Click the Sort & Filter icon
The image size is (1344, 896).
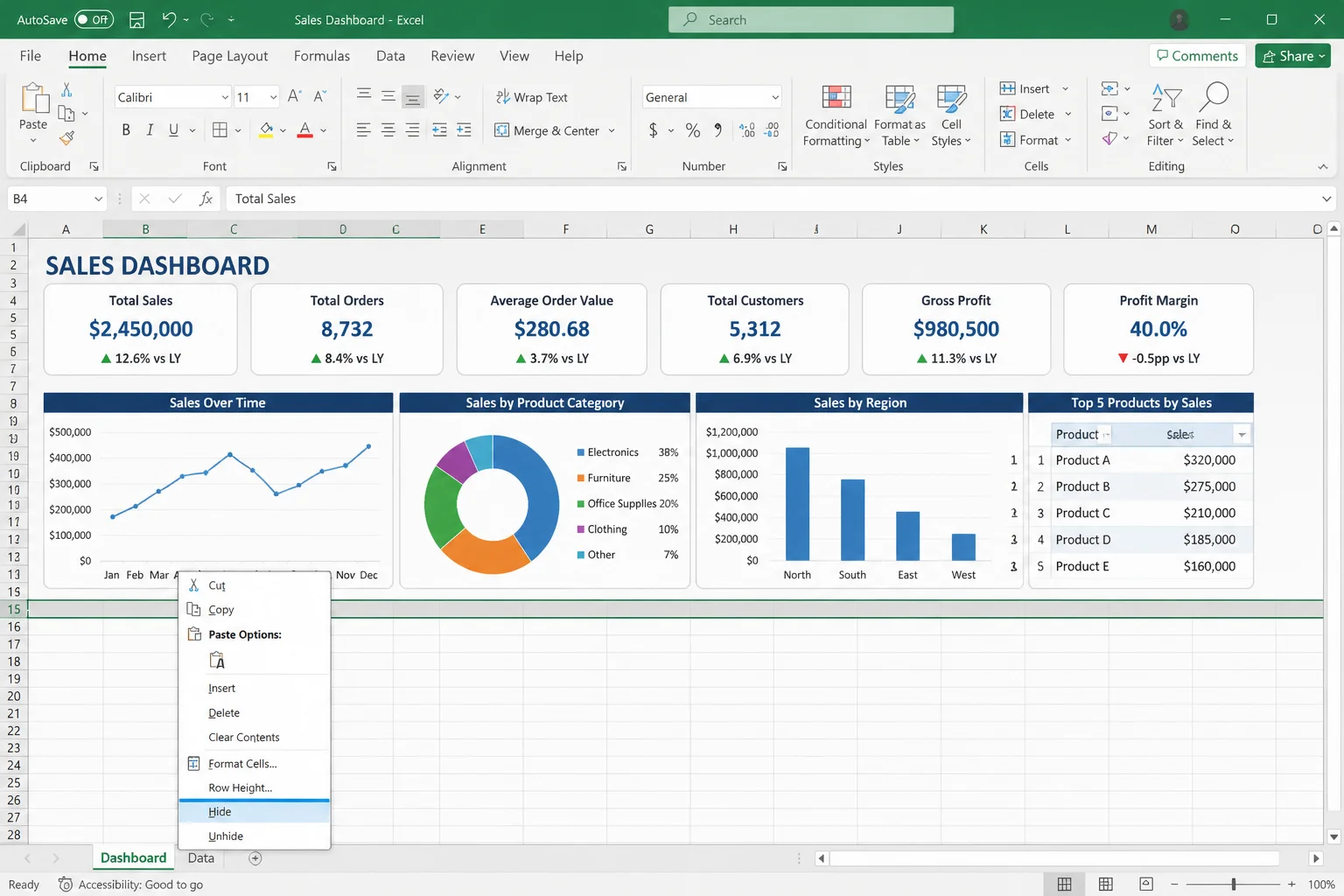click(1166, 97)
